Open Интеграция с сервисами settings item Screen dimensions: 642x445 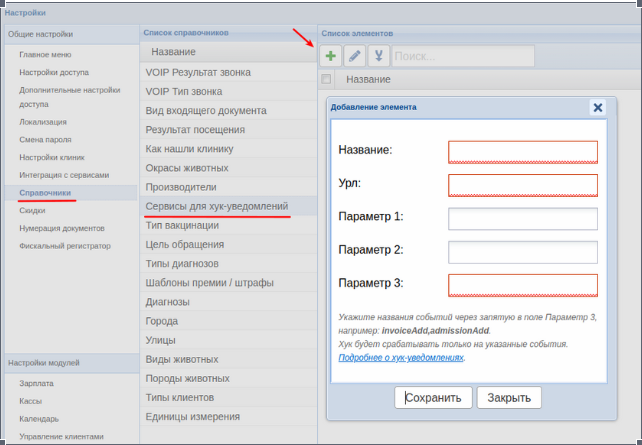64,175
